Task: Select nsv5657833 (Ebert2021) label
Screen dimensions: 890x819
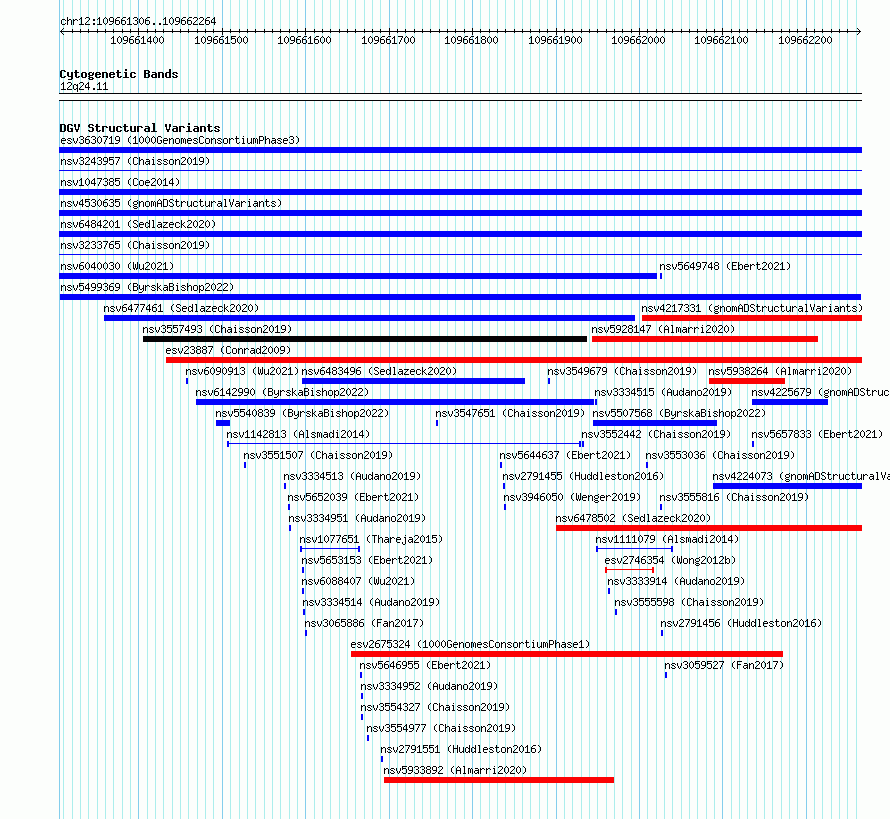Action: point(817,434)
